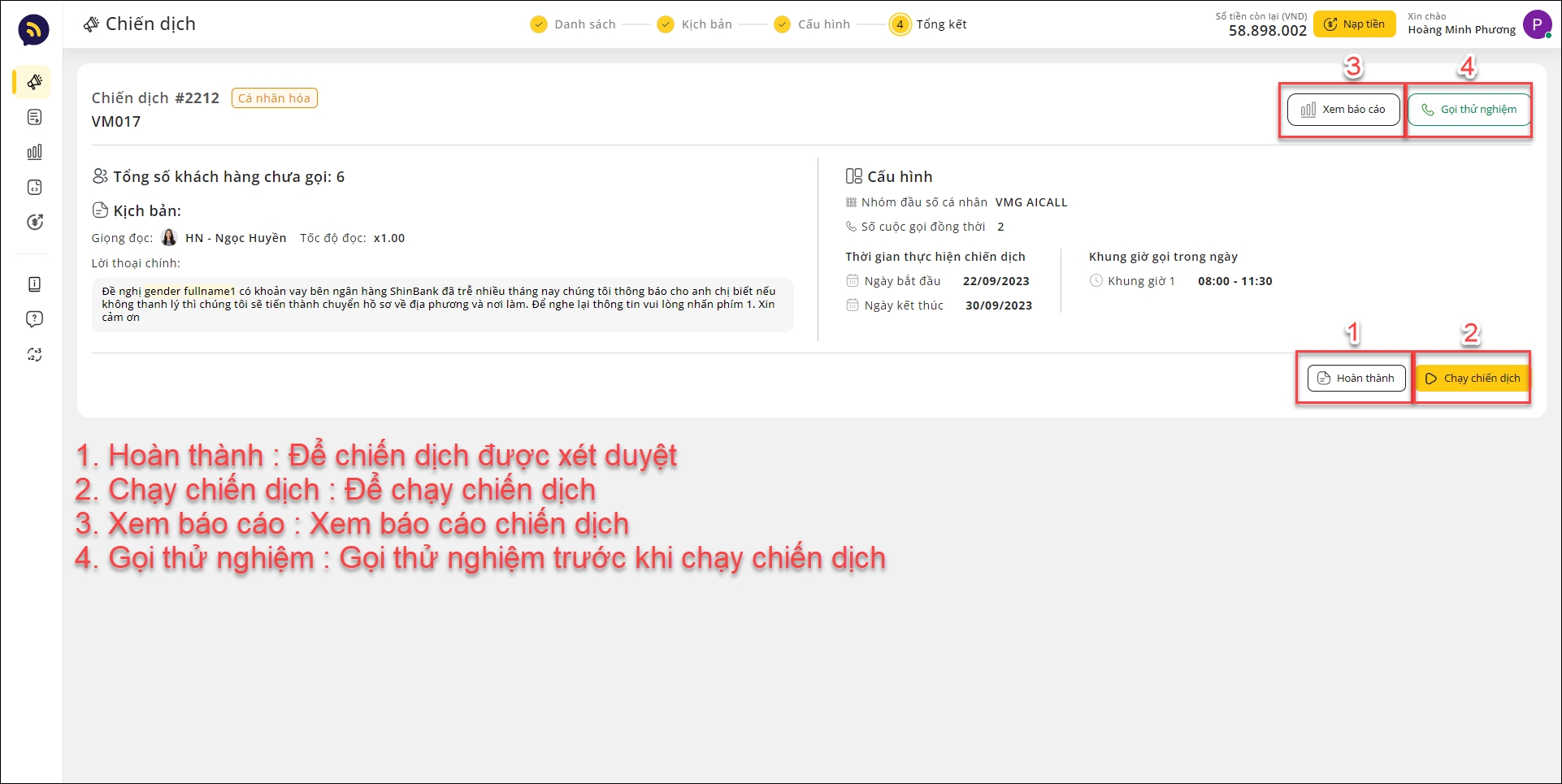This screenshot has height=784, width=1562.
Task: Click the Gọi thử nghiệm button
Action: 1469,110
